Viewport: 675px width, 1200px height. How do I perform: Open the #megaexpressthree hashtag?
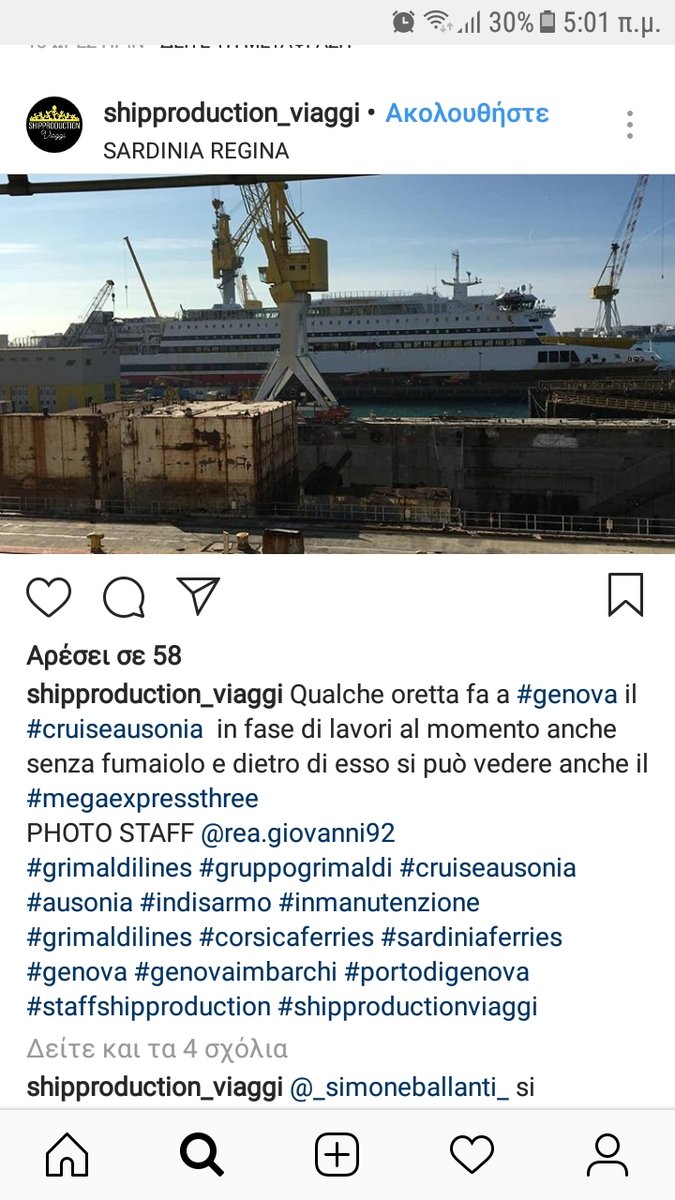tap(142, 799)
